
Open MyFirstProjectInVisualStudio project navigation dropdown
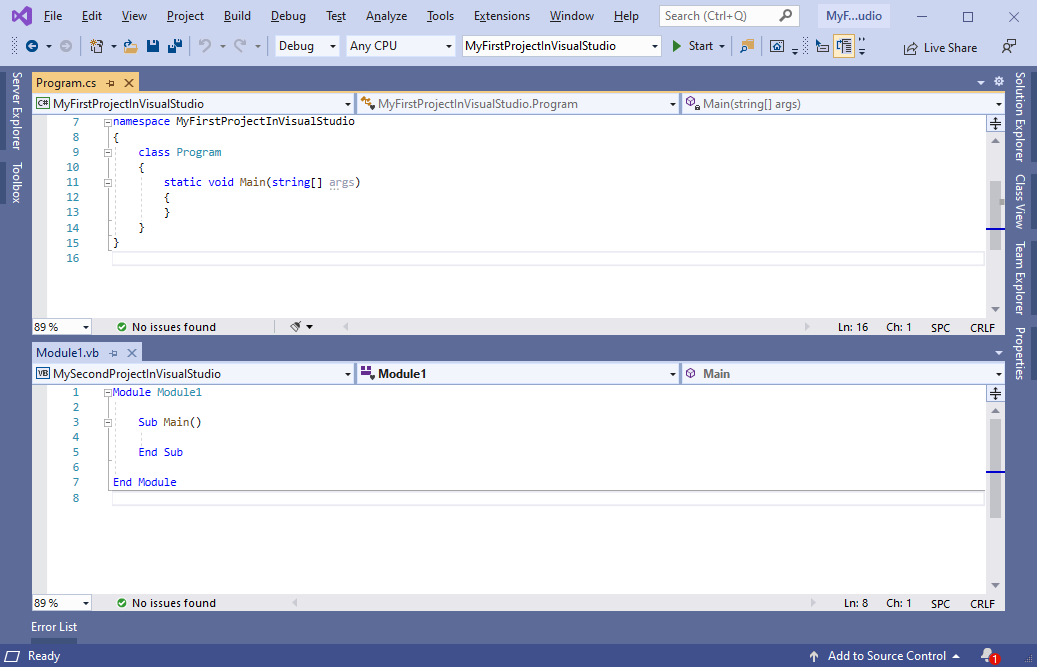pyautogui.click(x=194, y=104)
